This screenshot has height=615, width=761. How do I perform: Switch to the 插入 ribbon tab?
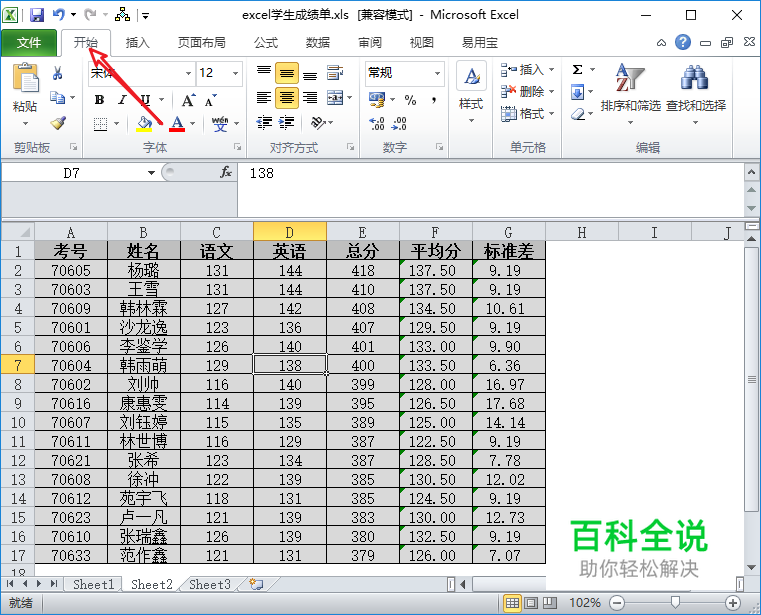[137, 43]
